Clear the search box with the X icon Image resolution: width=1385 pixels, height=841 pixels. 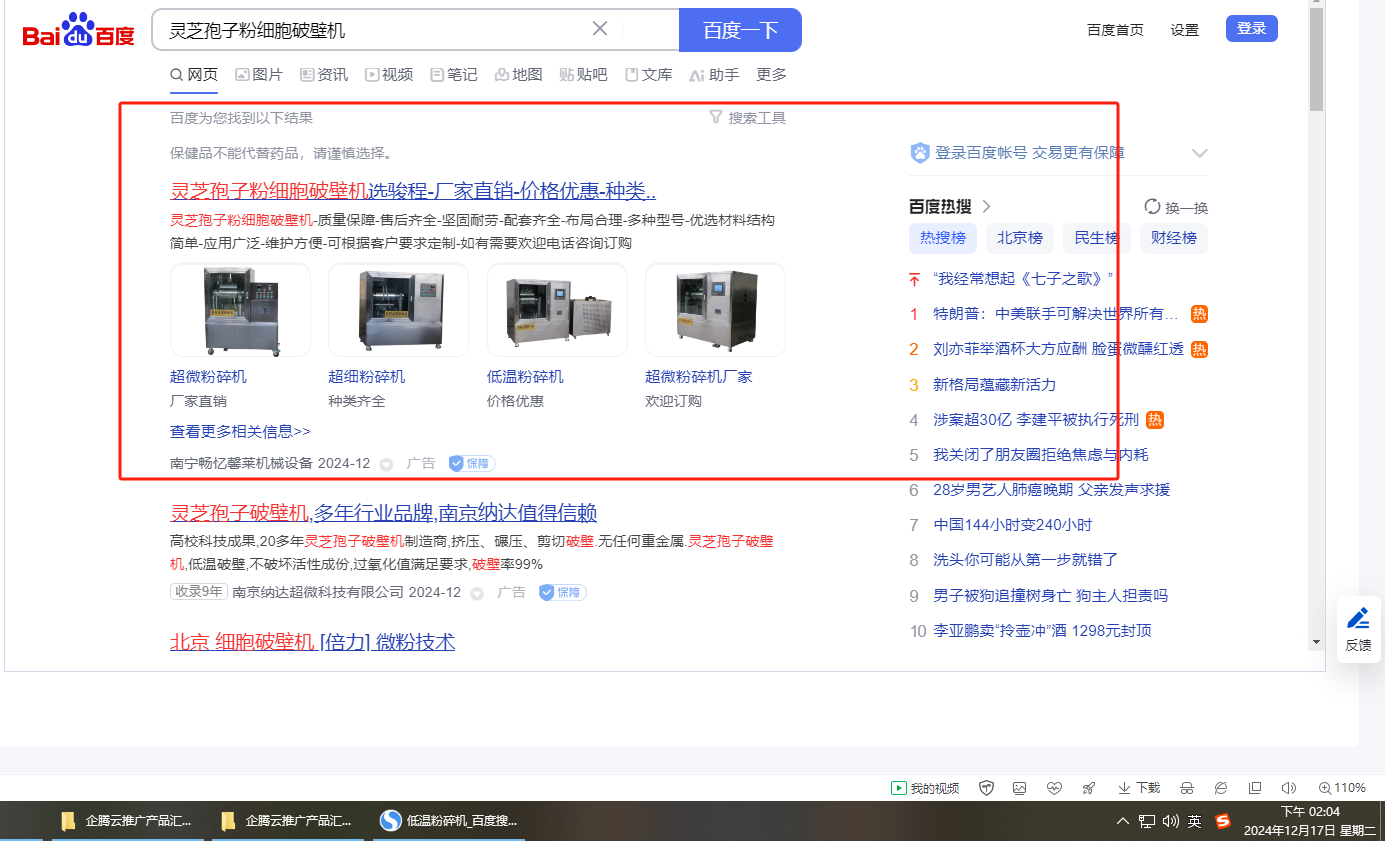[600, 29]
